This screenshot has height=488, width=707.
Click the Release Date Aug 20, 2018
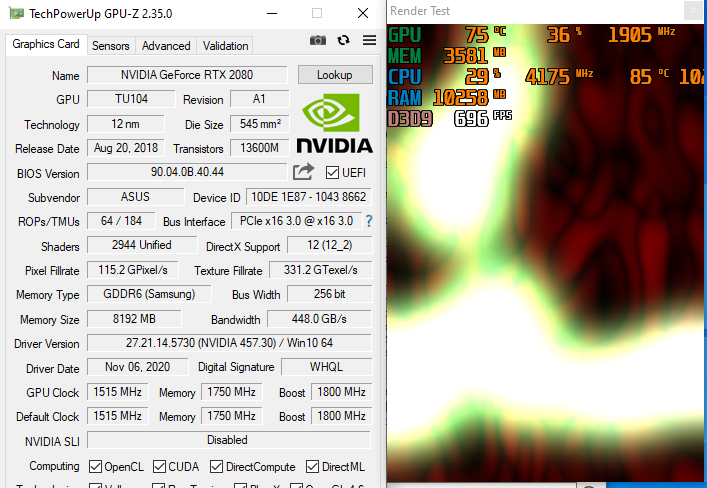(126, 148)
